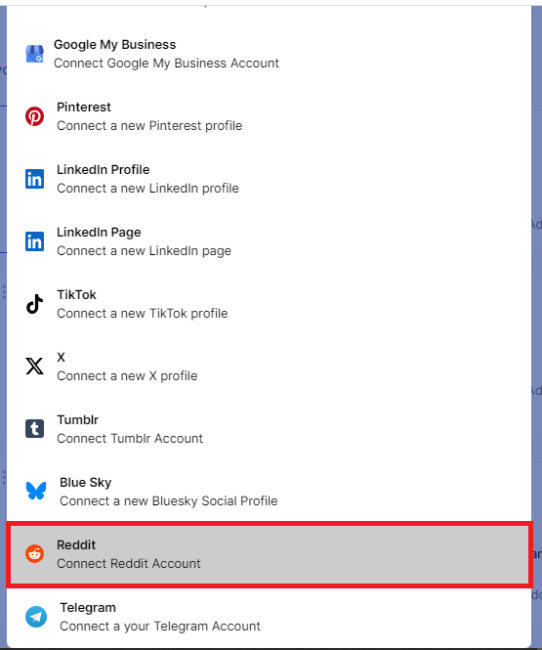The width and height of the screenshot is (542, 650).
Task: Click the TikTok note logo icon
Action: (34, 304)
